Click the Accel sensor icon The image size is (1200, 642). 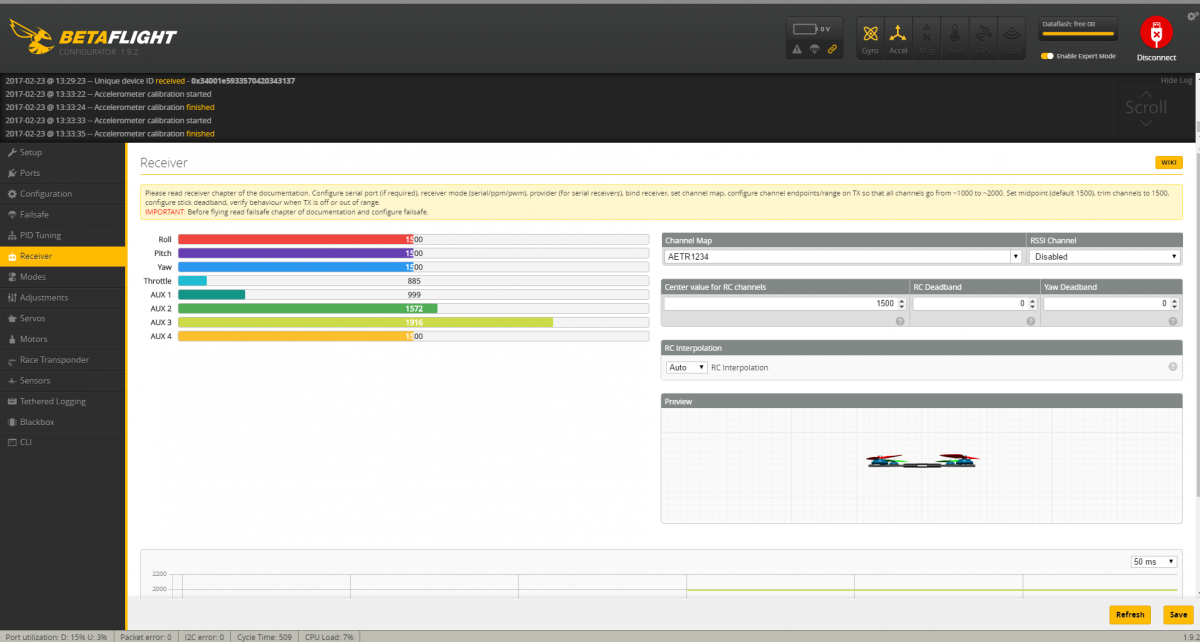pos(899,38)
